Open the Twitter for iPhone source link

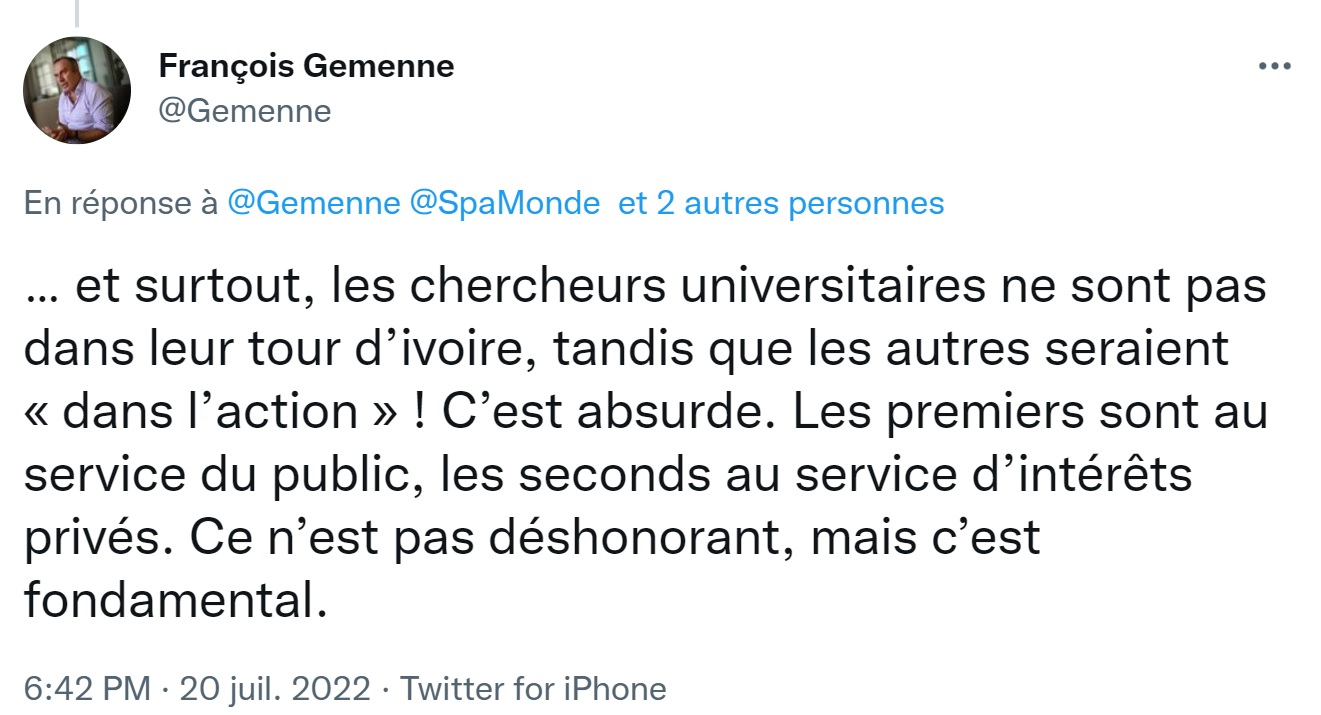click(533, 689)
